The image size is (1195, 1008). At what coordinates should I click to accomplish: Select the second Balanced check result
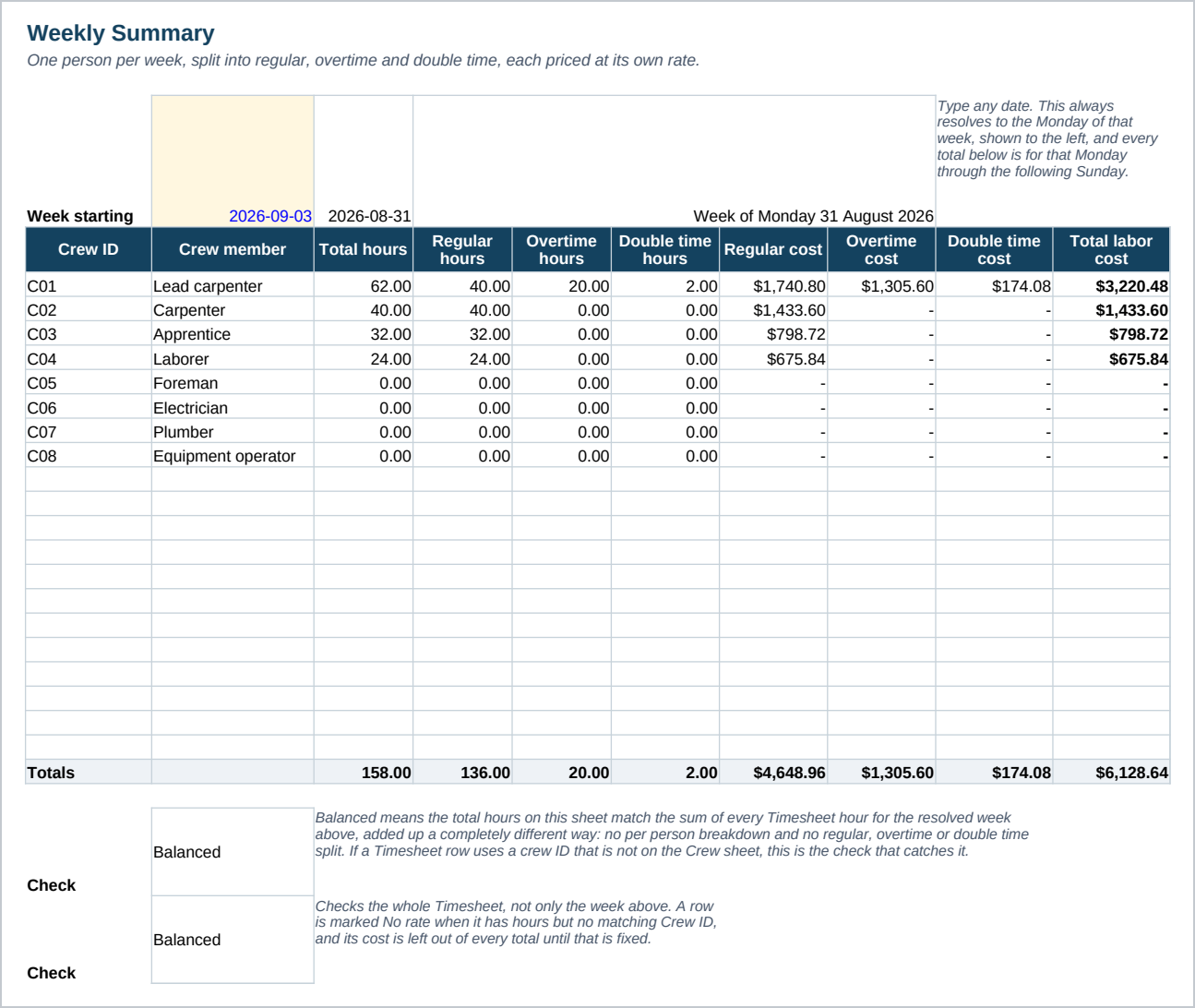click(233, 940)
